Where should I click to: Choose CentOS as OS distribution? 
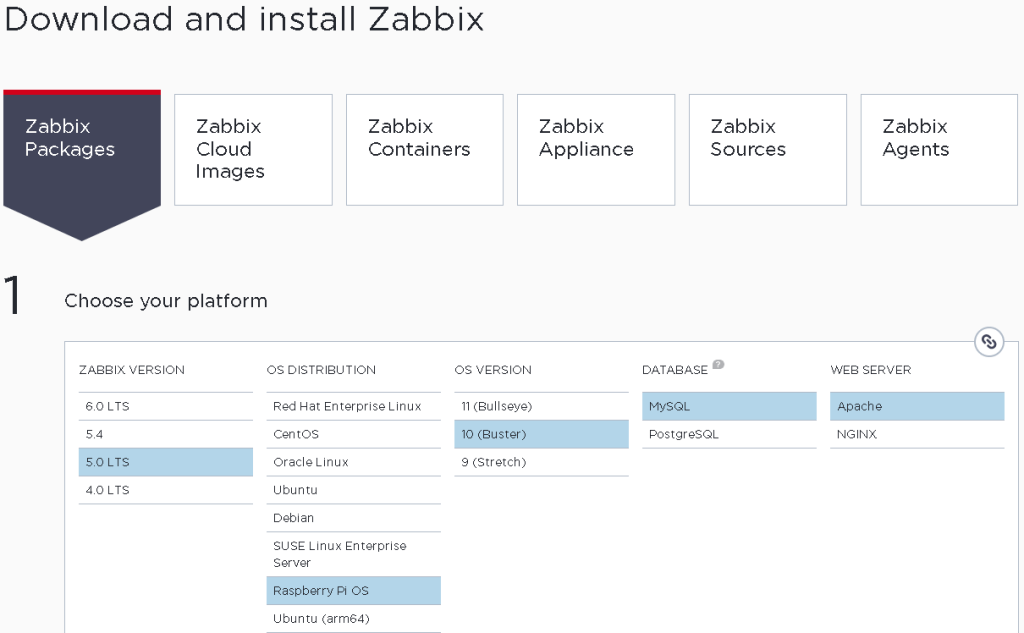coord(353,435)
